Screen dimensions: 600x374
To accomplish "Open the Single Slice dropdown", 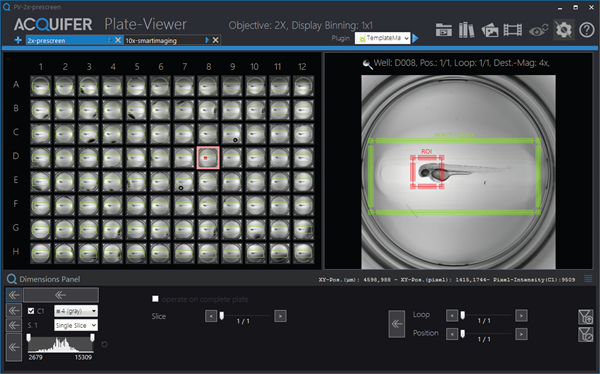I will [76, 325].
